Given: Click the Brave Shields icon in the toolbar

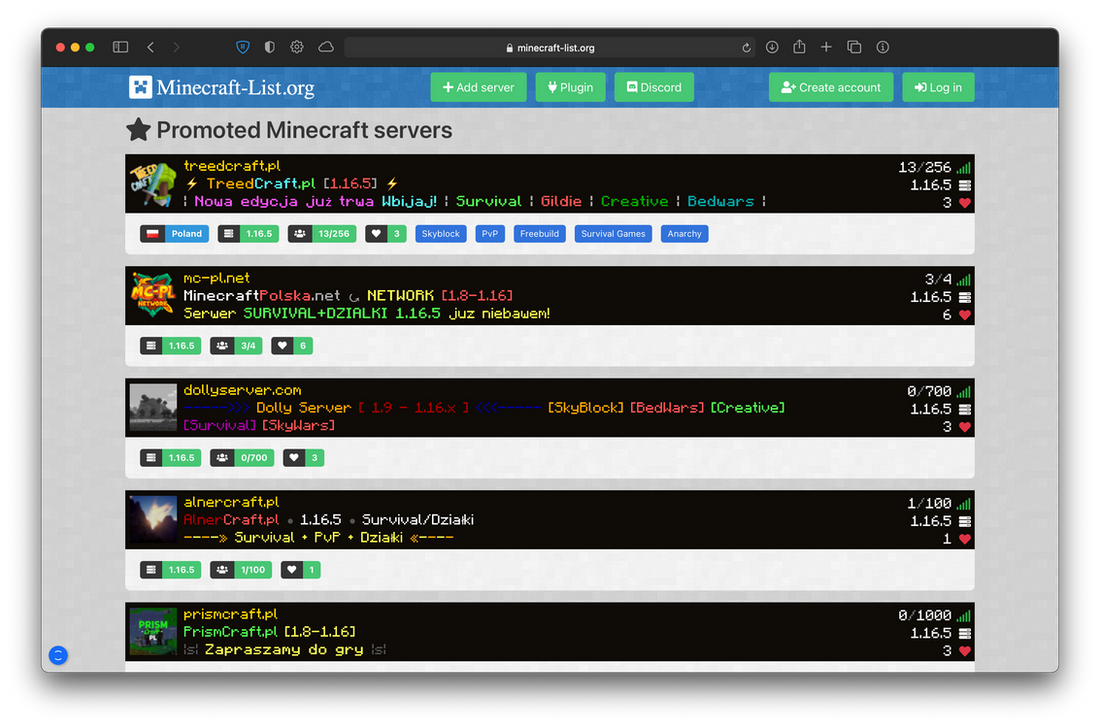Looking at the screenshot, I should 242,46.
